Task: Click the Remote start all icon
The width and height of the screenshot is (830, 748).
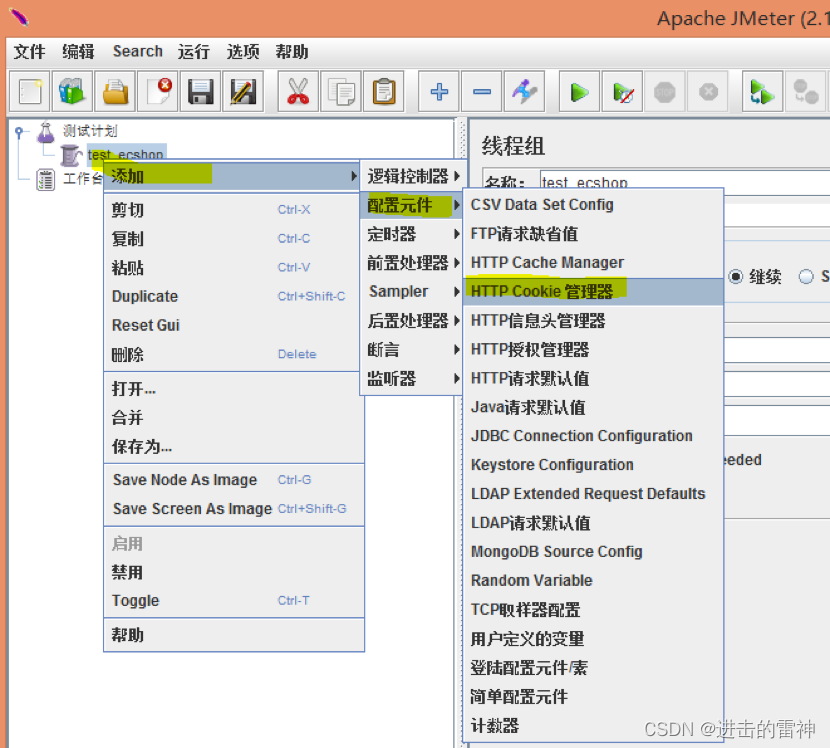Action: [763, 92]
